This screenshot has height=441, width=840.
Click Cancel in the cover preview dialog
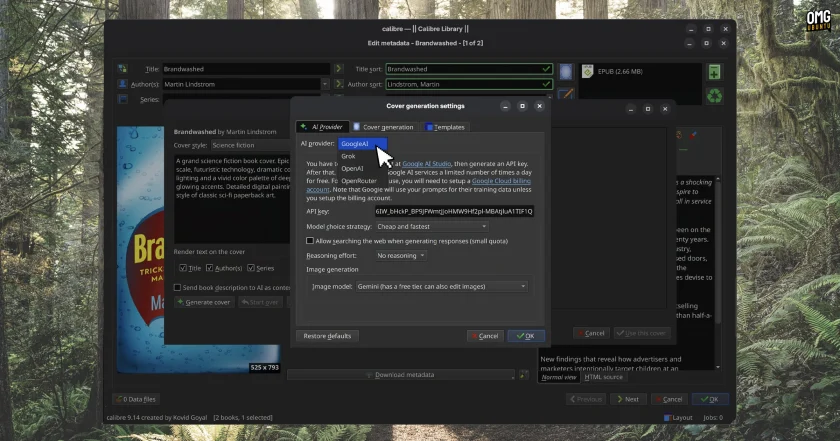click(x=590, y=333)
